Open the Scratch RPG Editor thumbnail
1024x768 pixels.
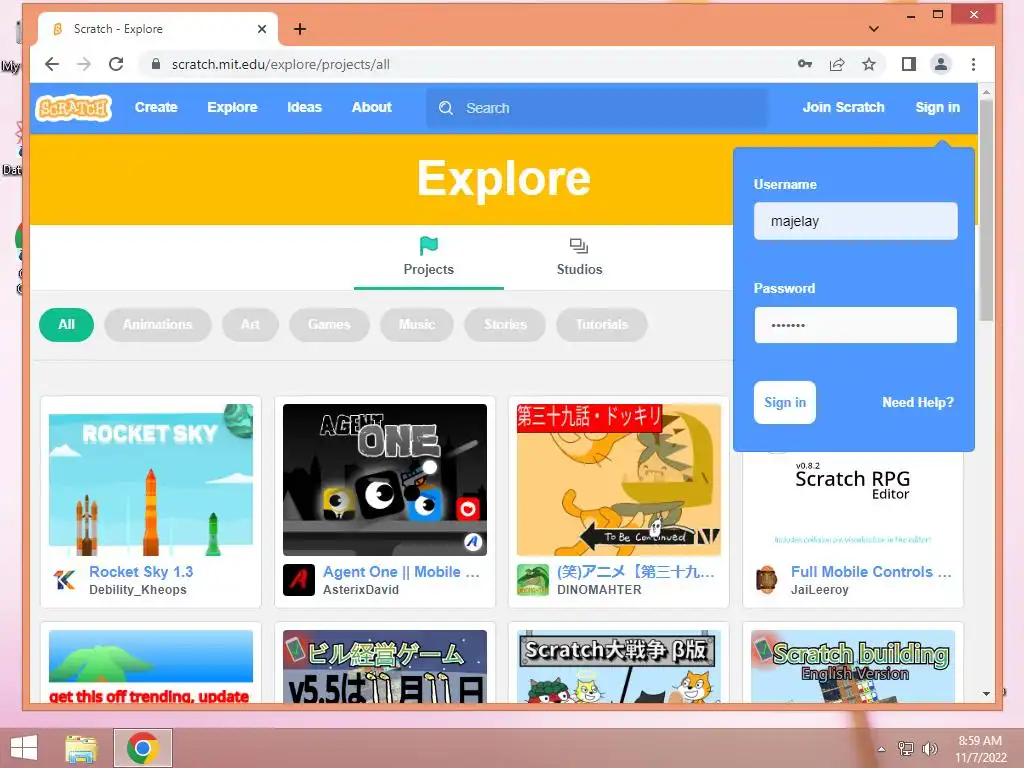(x=853, y=503)
